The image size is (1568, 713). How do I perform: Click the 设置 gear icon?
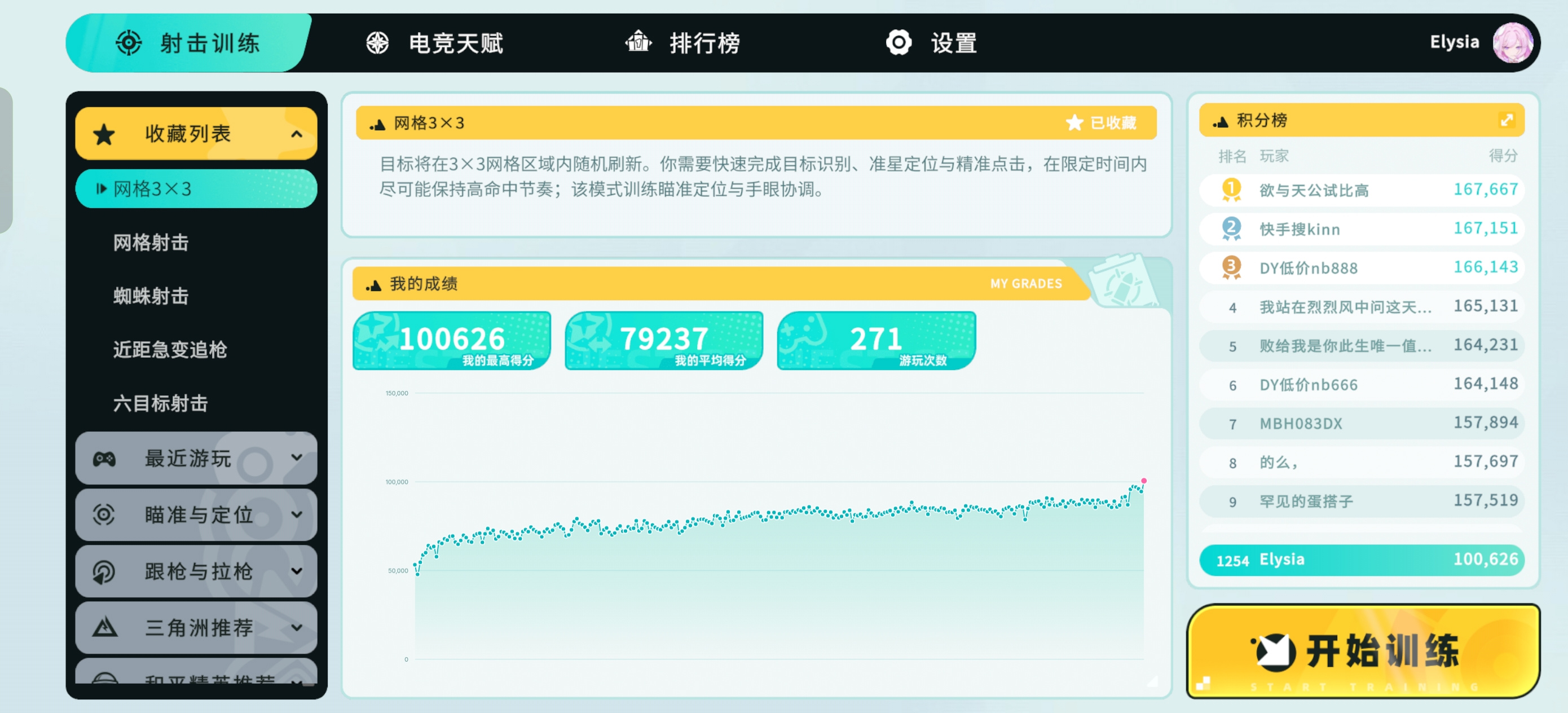tap(898, 43)
